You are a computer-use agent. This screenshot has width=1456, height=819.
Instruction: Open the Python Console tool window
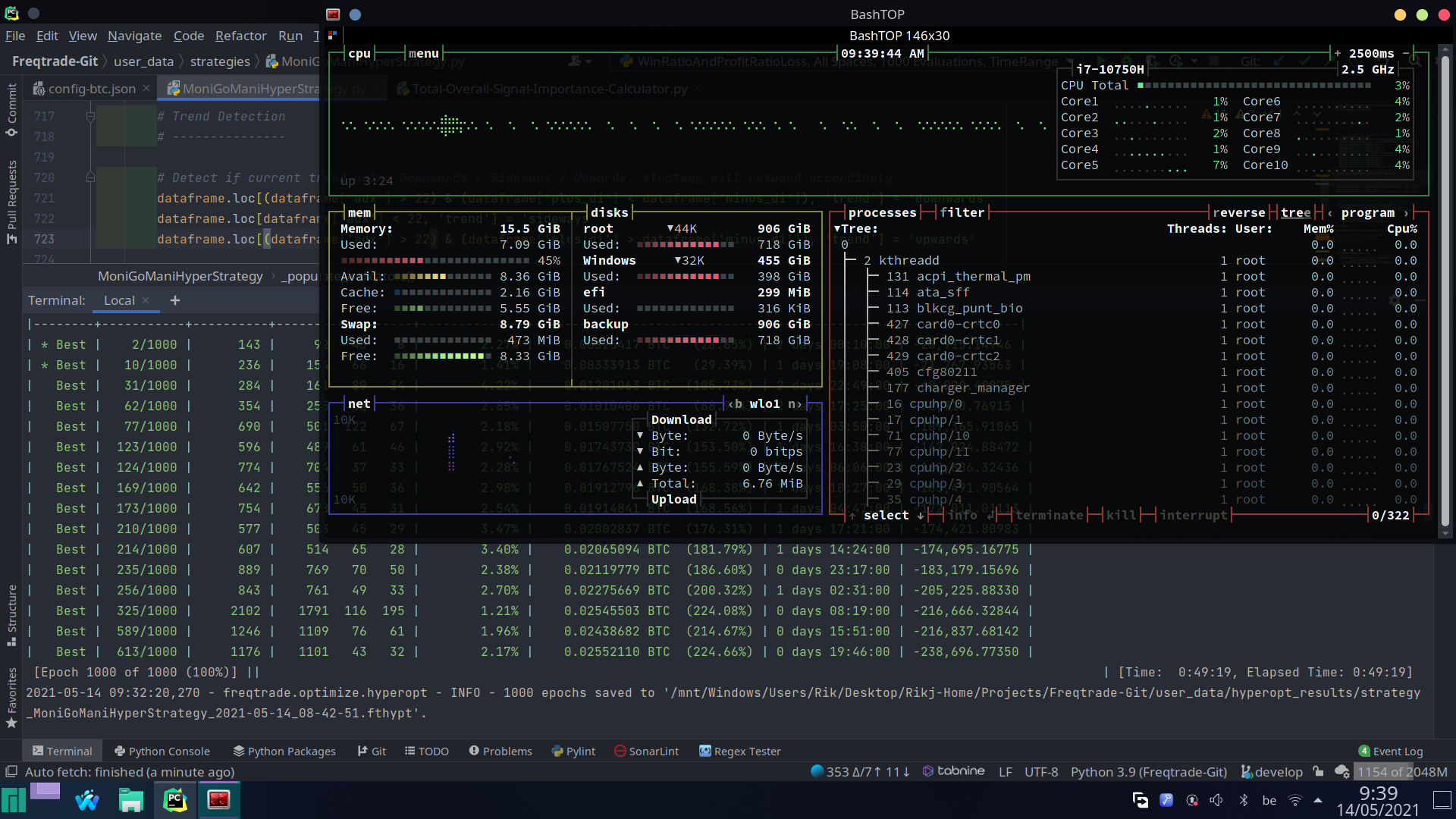pyautogui.click(x=162, y=751)
